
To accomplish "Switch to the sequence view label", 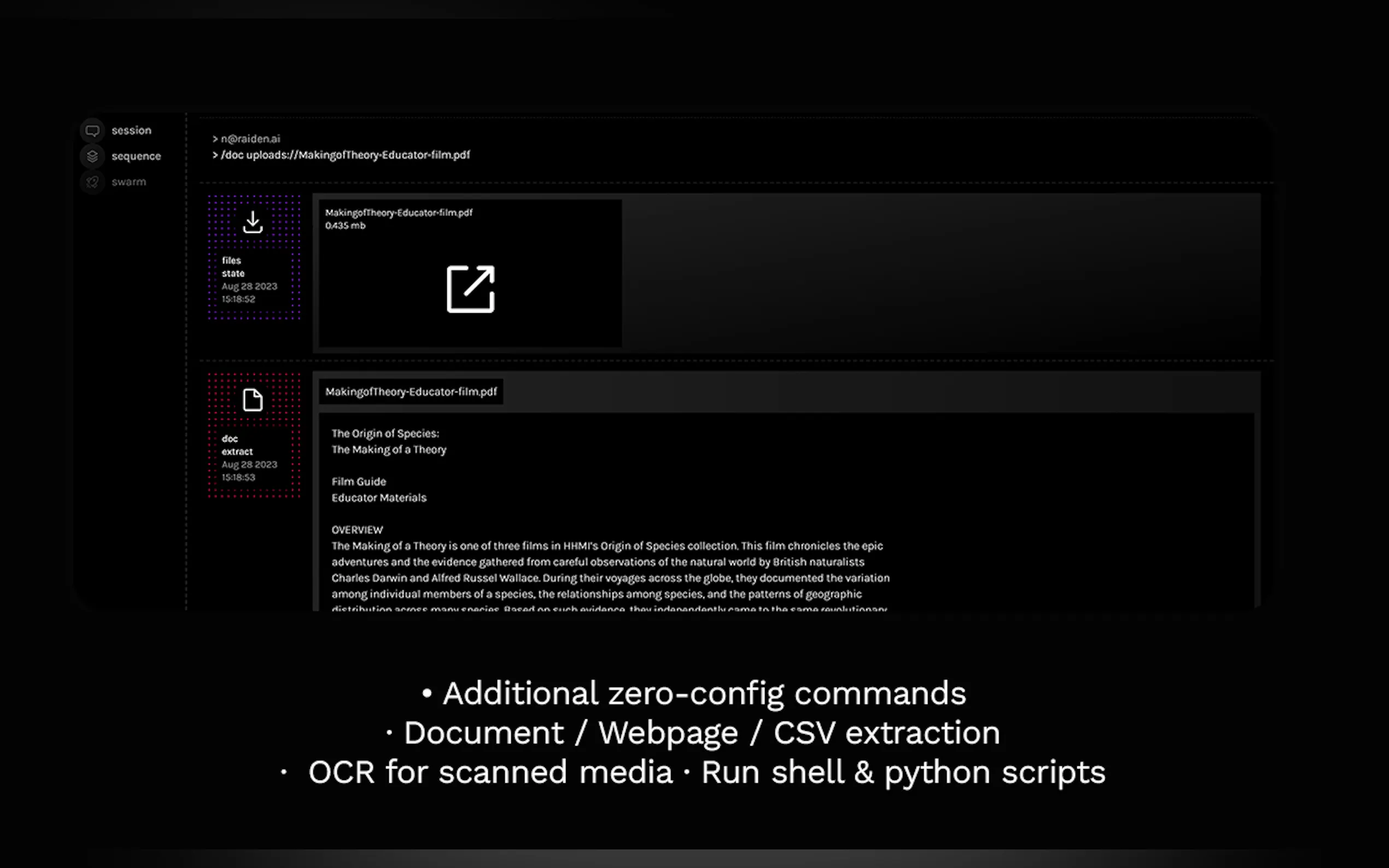I will coord(136,156).
